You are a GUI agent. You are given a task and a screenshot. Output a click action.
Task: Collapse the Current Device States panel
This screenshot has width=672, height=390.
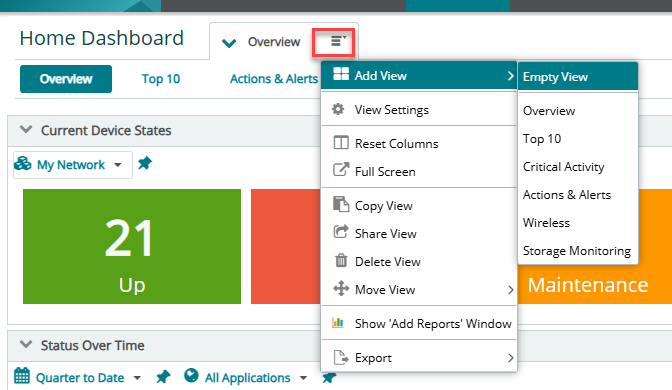coord(26,129)
